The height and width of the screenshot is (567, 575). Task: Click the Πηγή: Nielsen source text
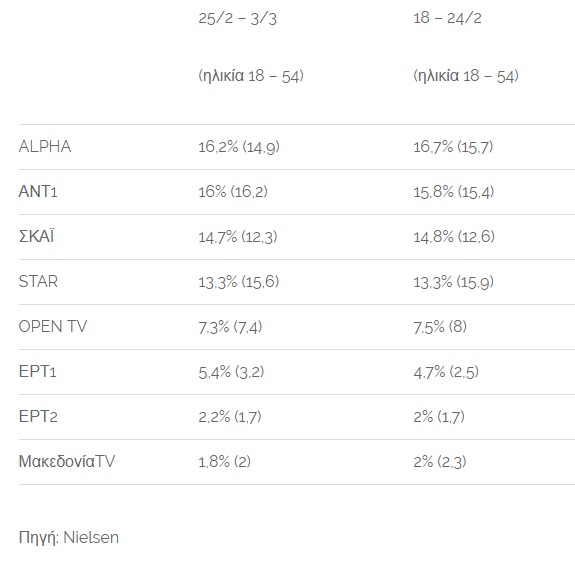pos(69,538)
